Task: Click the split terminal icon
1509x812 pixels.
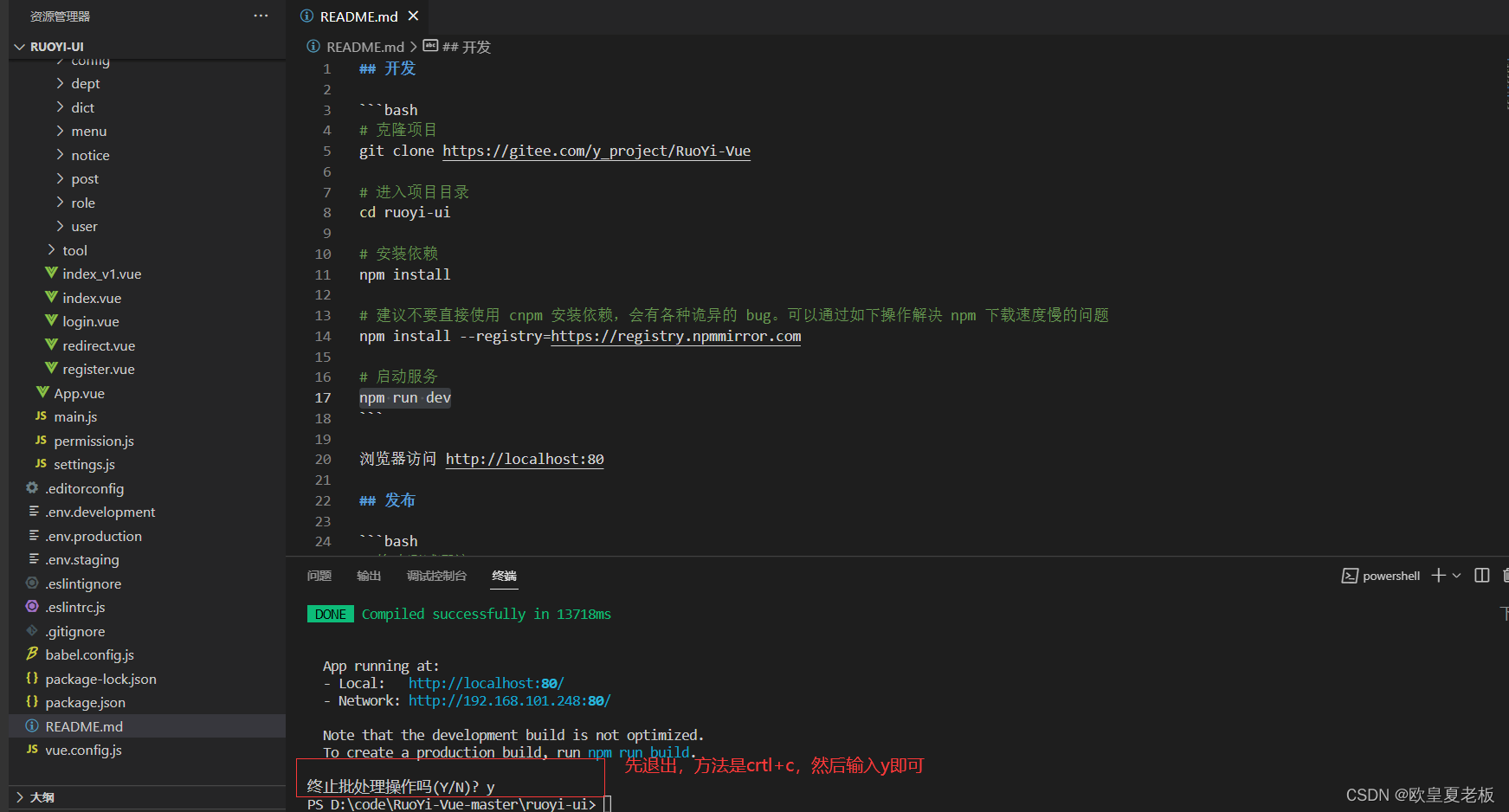Action: pyautogui.click(x=1482, y=576)
